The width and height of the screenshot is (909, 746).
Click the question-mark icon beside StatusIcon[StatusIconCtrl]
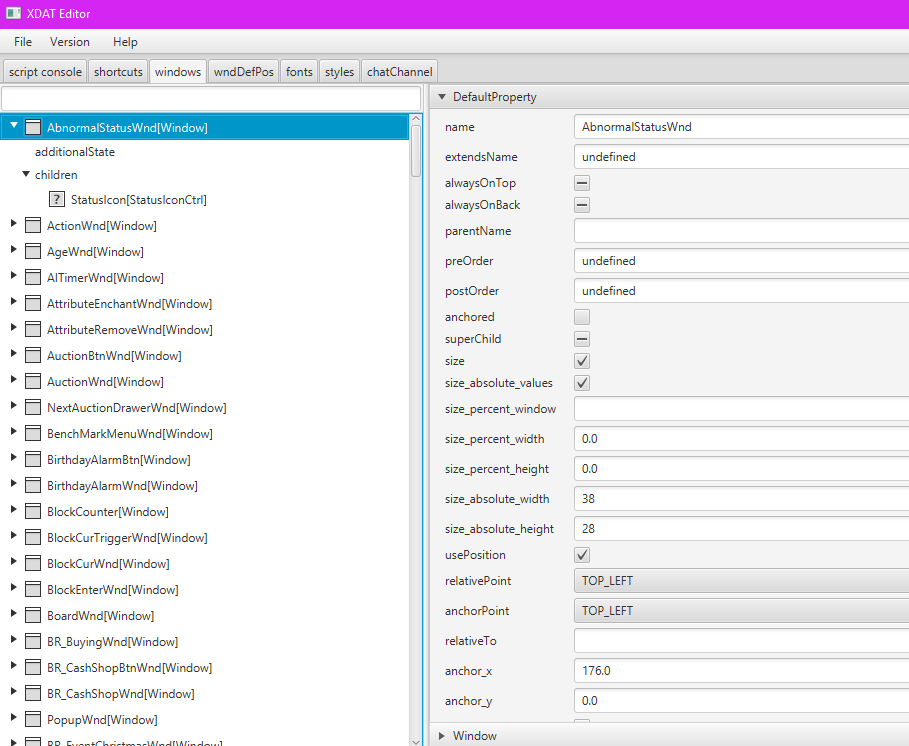(x=56, y=199)
